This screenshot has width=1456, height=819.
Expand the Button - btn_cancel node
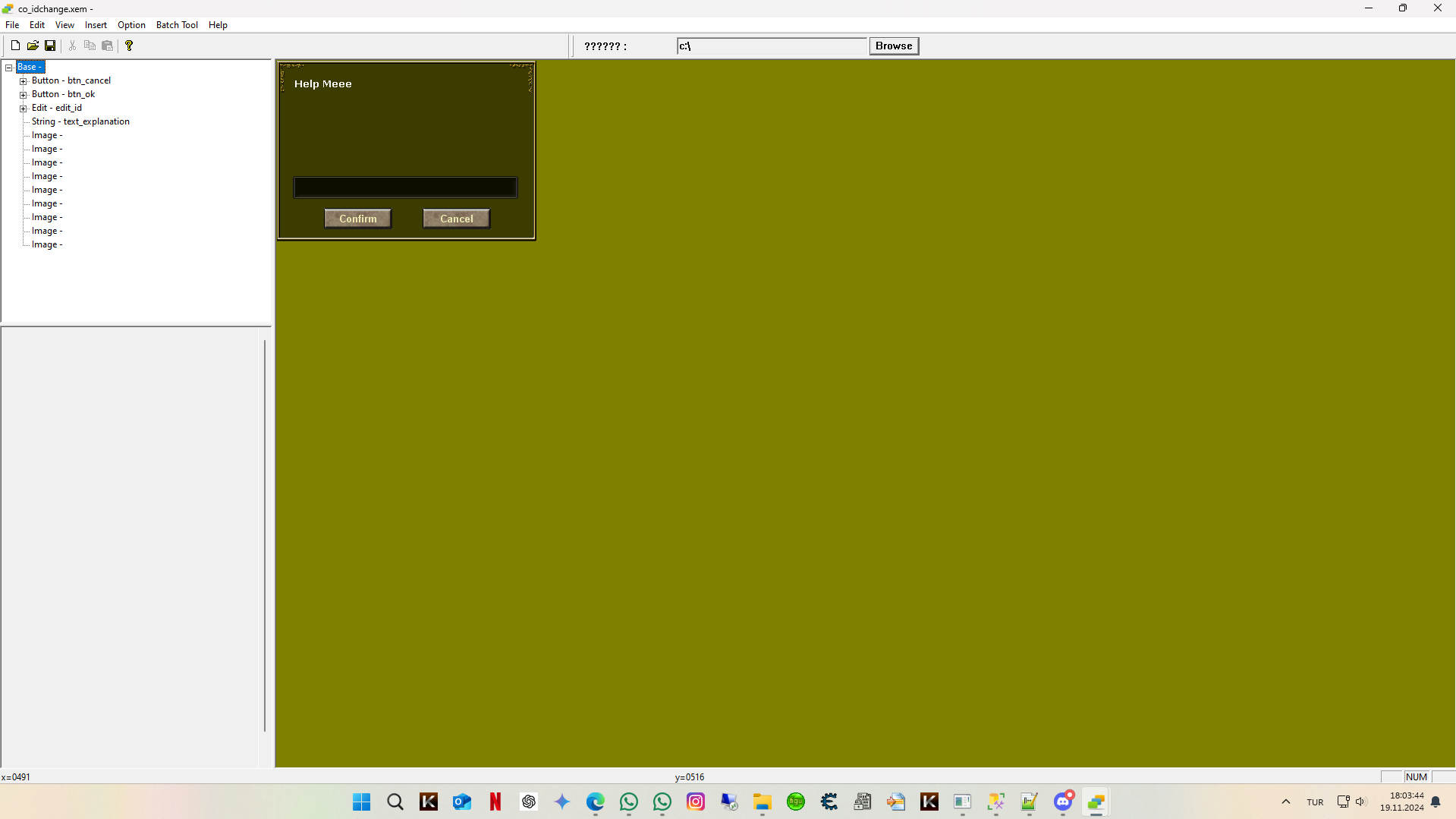24,80
